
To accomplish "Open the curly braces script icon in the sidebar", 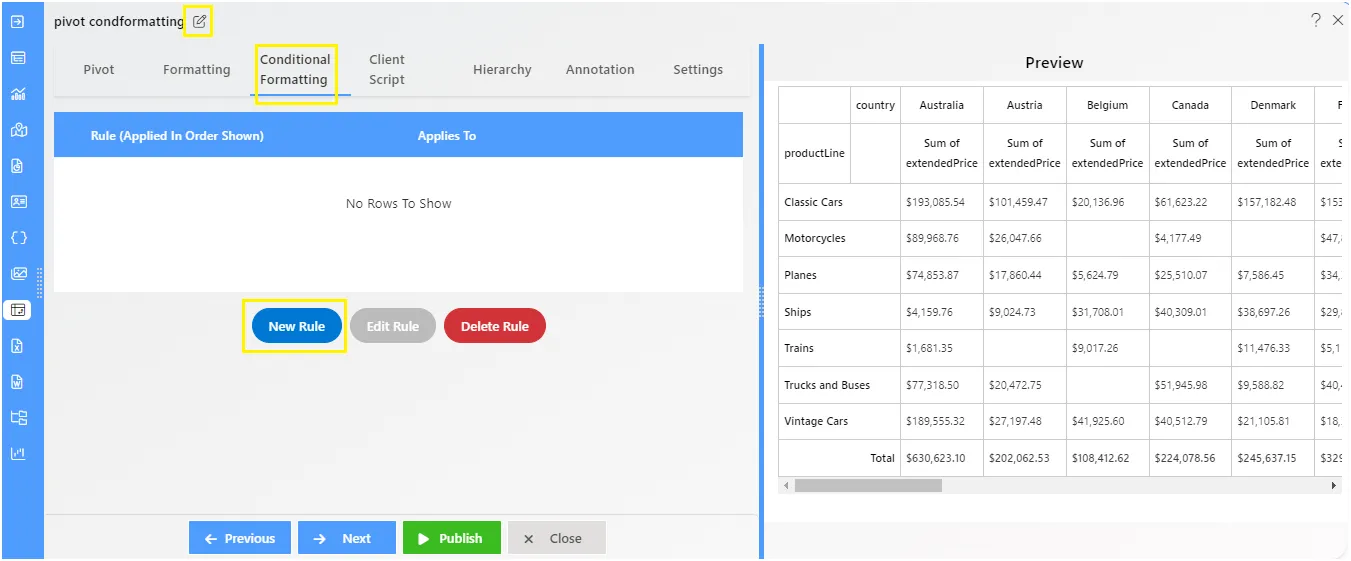I will coord(18,238).
